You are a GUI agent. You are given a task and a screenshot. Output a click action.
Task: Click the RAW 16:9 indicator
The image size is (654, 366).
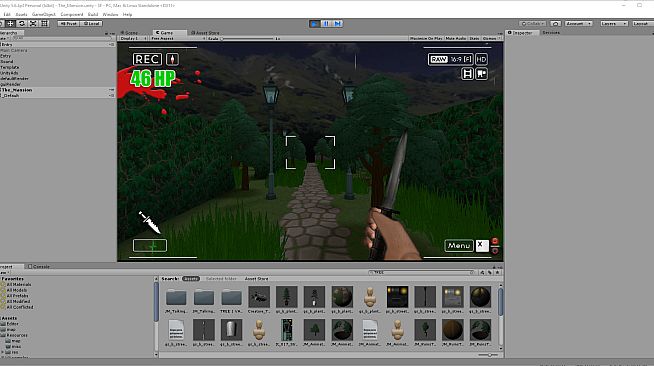click(x=450, y=59)
